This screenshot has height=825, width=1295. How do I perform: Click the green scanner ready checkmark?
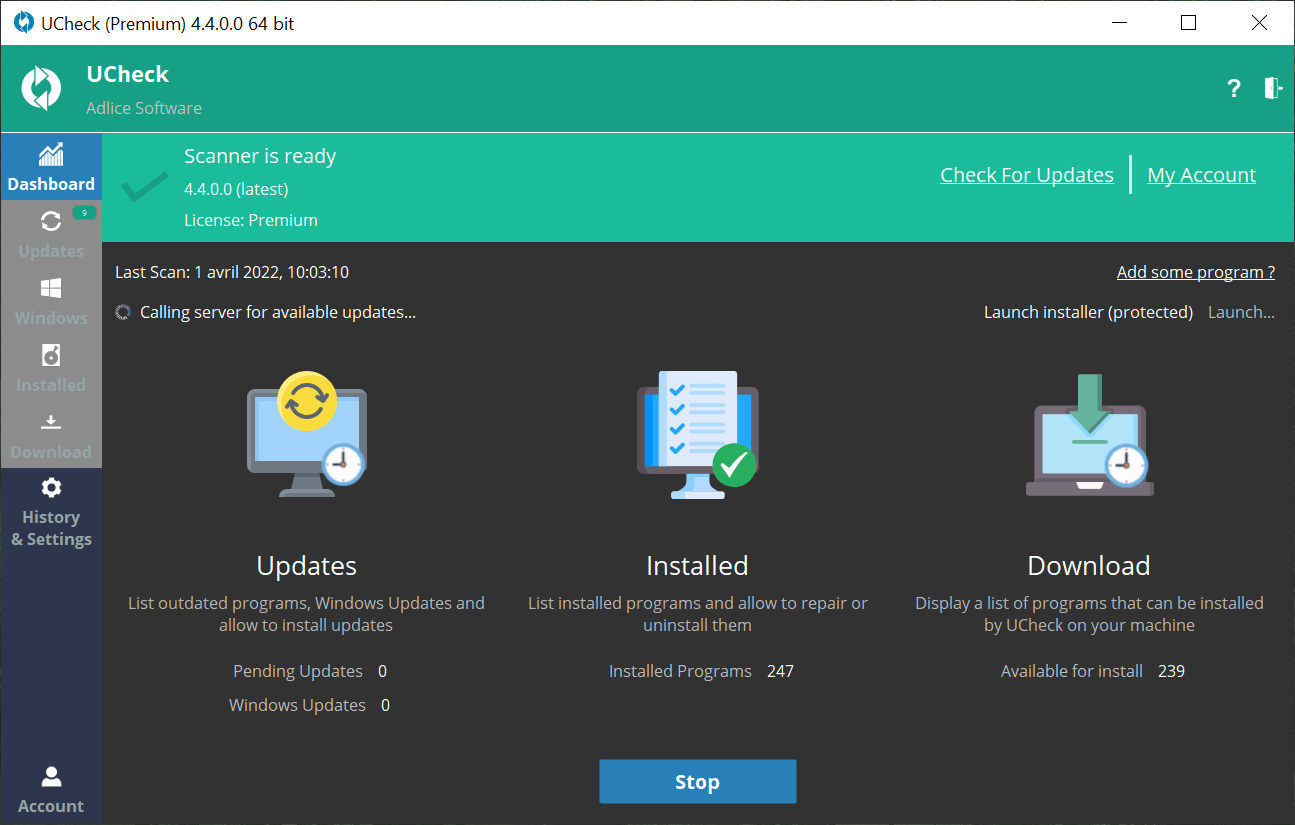pyautogui.click(x=145, y=187)
